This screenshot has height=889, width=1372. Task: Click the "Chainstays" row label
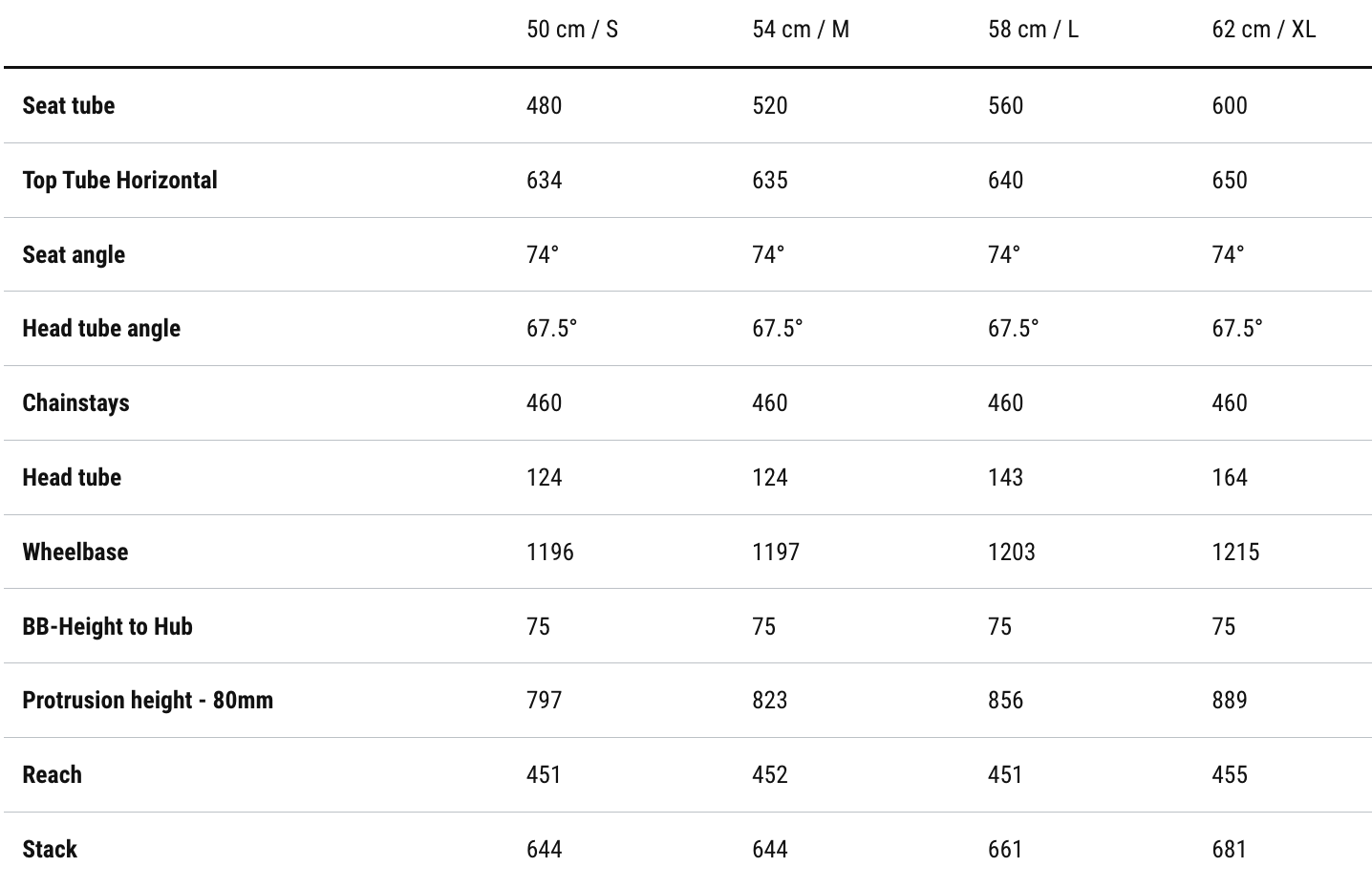[75, 402]
